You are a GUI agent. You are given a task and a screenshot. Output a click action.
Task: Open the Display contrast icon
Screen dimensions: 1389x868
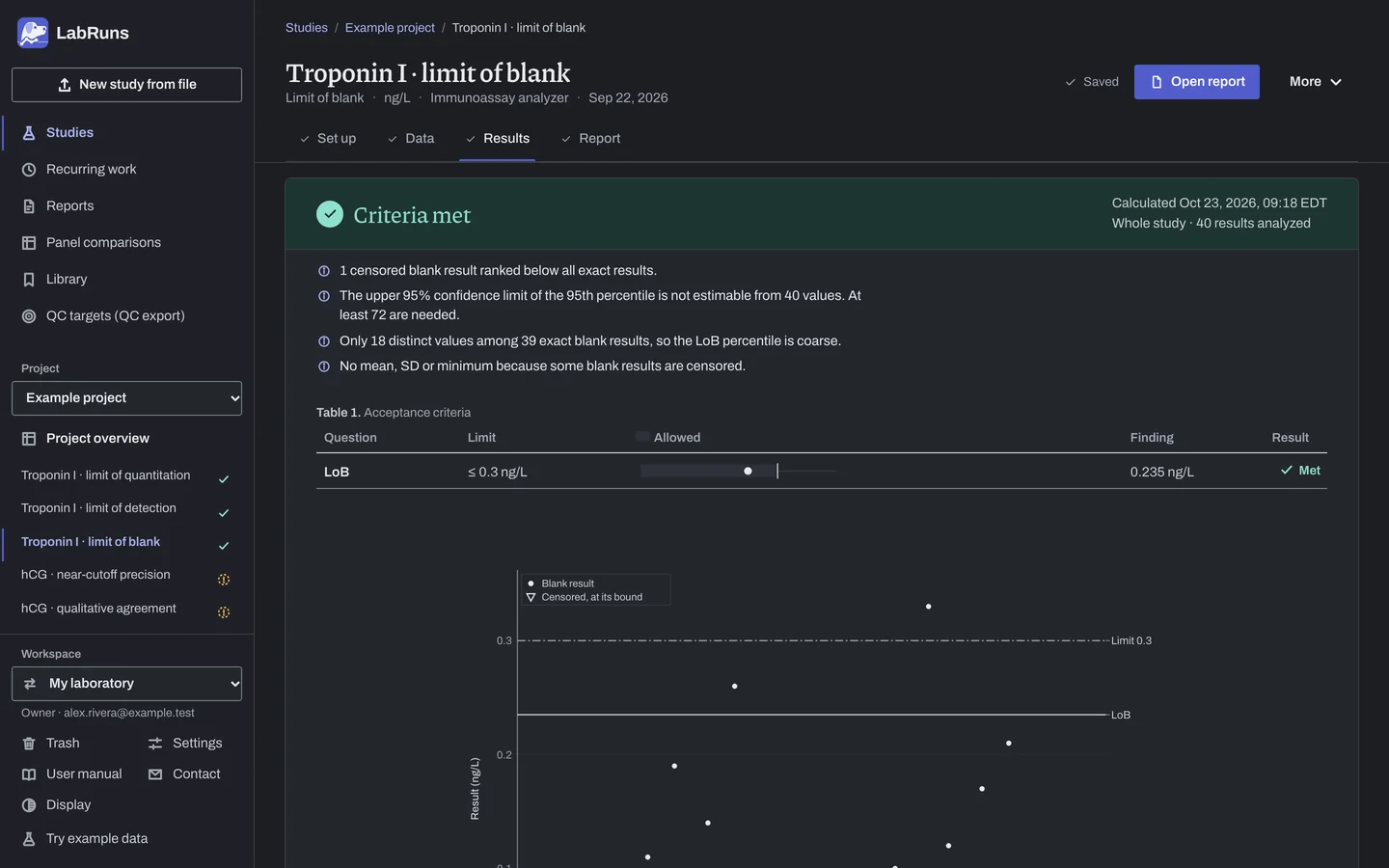coord(29,805)
